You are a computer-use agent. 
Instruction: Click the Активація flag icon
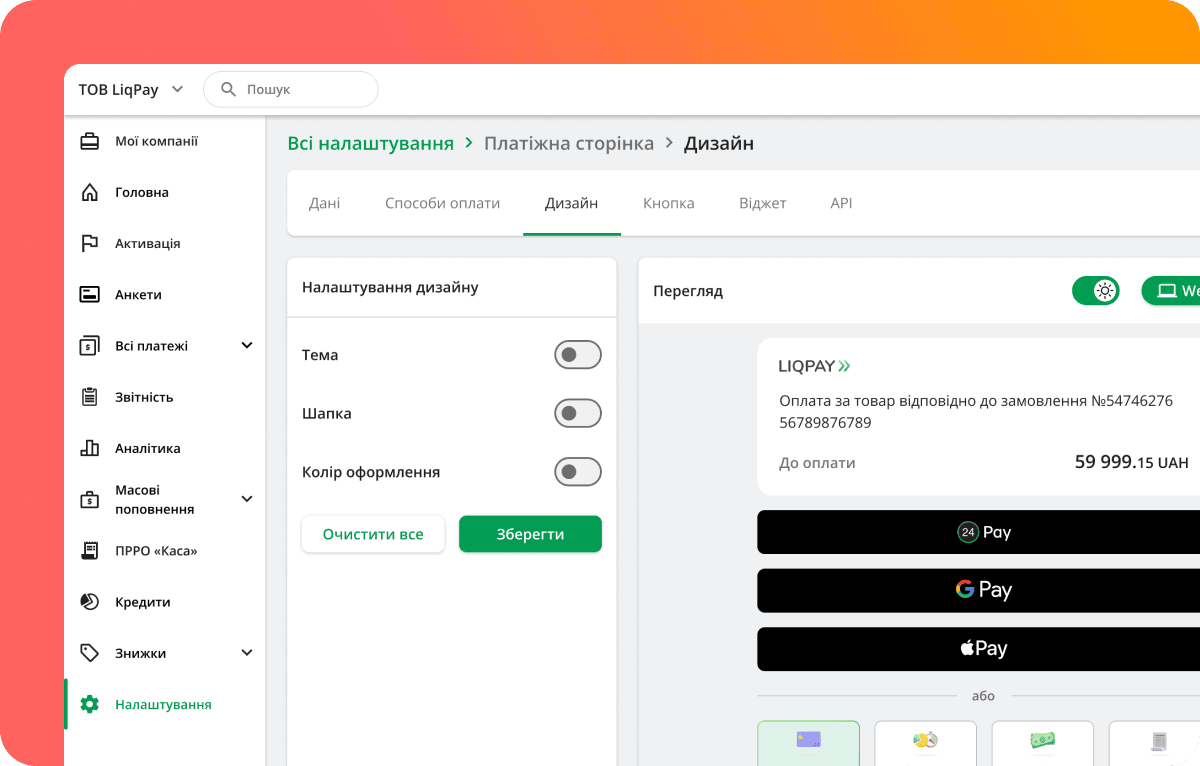[x=90, y=243]
